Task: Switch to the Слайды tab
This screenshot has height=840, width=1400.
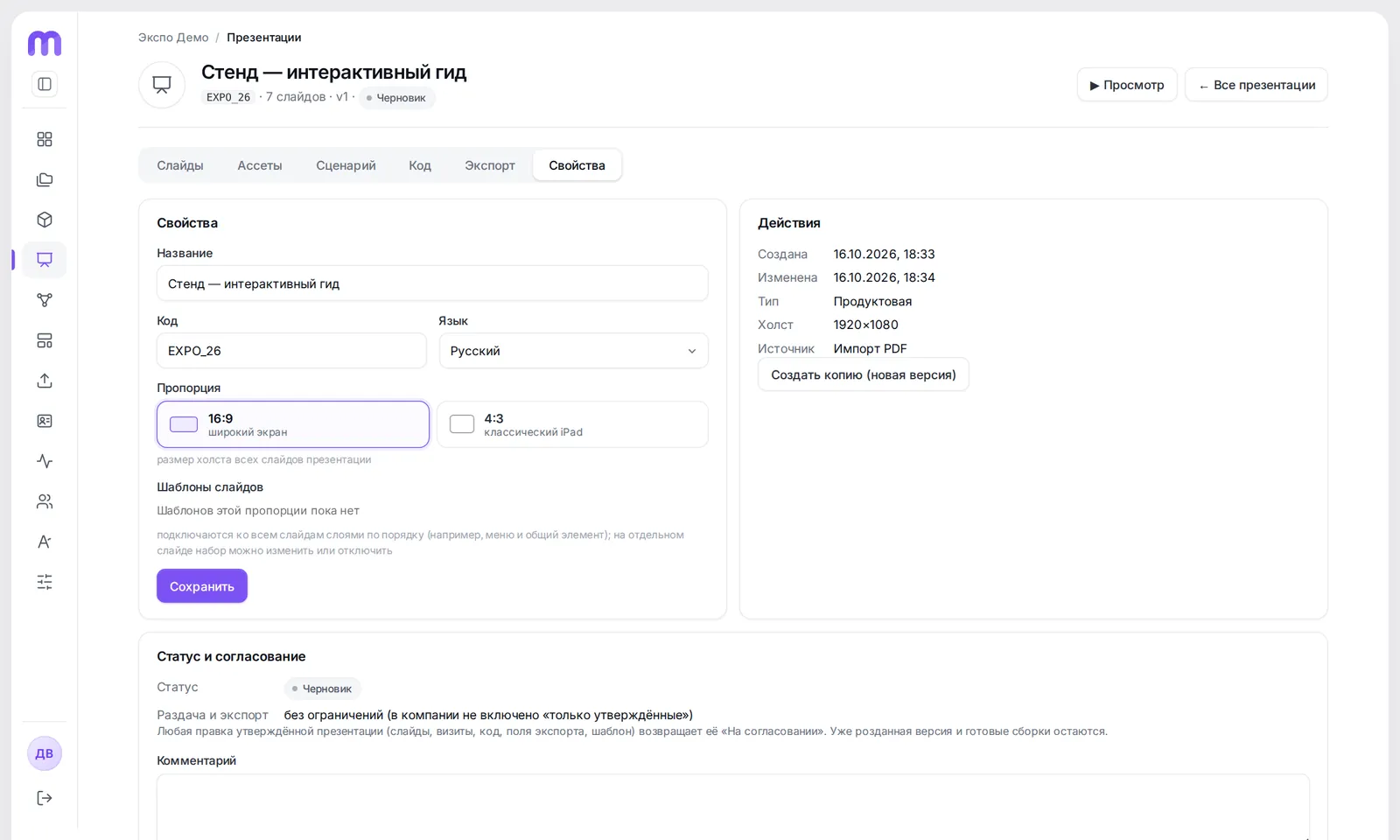Action: click(180, 165)
